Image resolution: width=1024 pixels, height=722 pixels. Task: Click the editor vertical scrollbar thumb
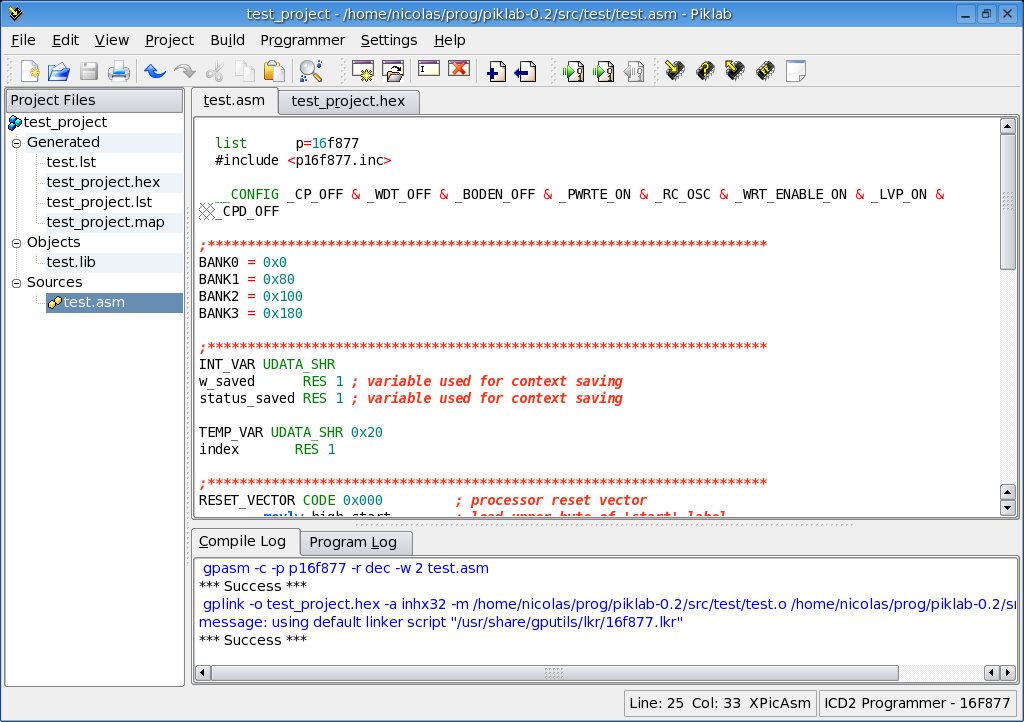point(1008,202)
